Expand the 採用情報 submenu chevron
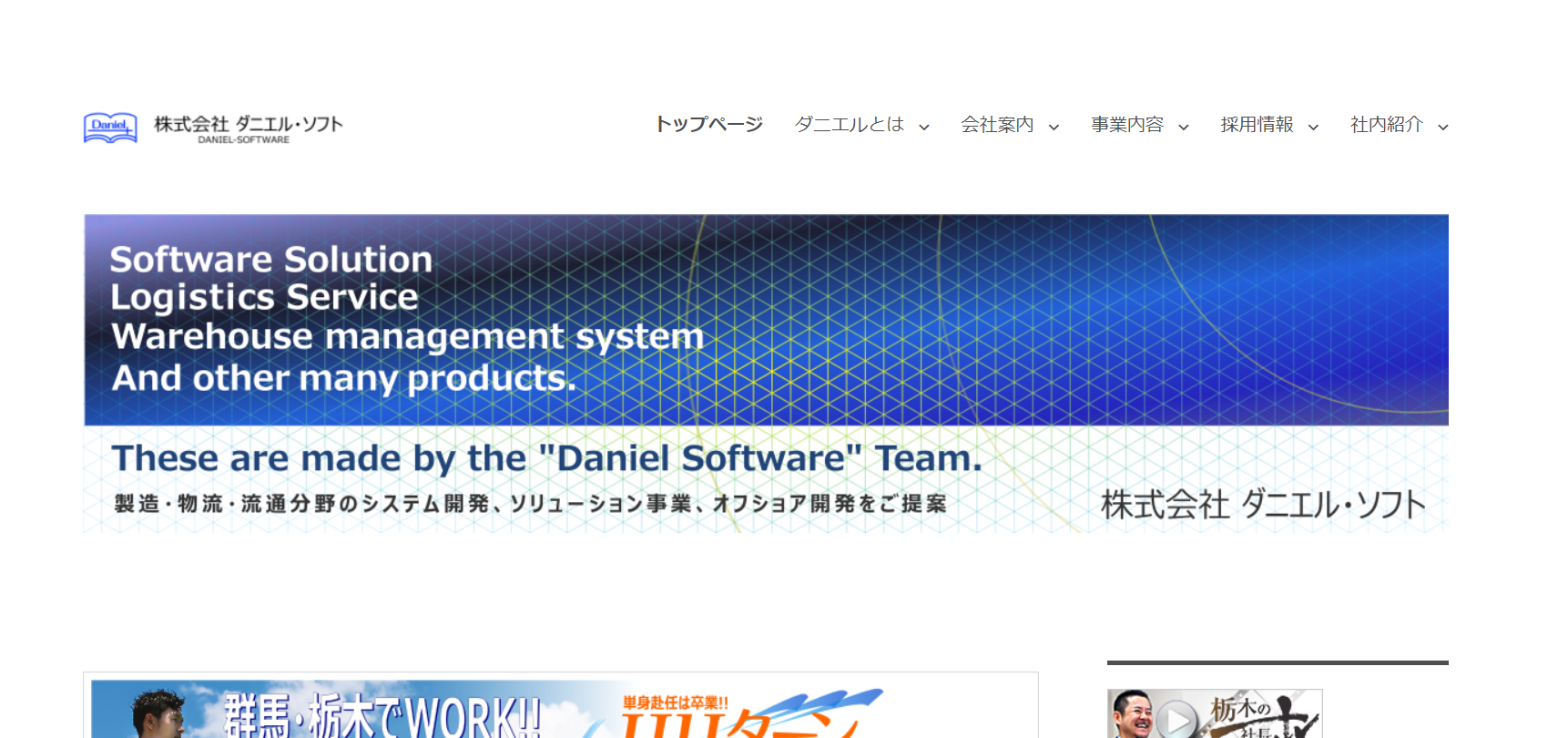This screenshot has height=738, width=1568. [1313, 128]
